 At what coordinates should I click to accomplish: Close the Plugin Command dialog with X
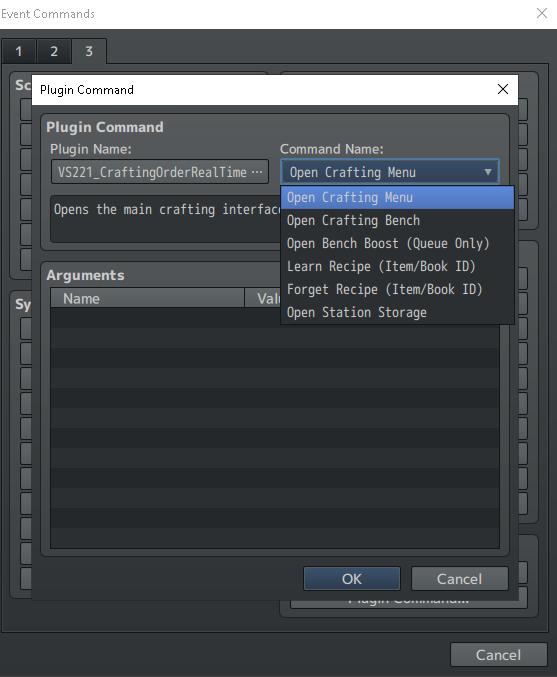pyautogui.click(x=503, y=89)
